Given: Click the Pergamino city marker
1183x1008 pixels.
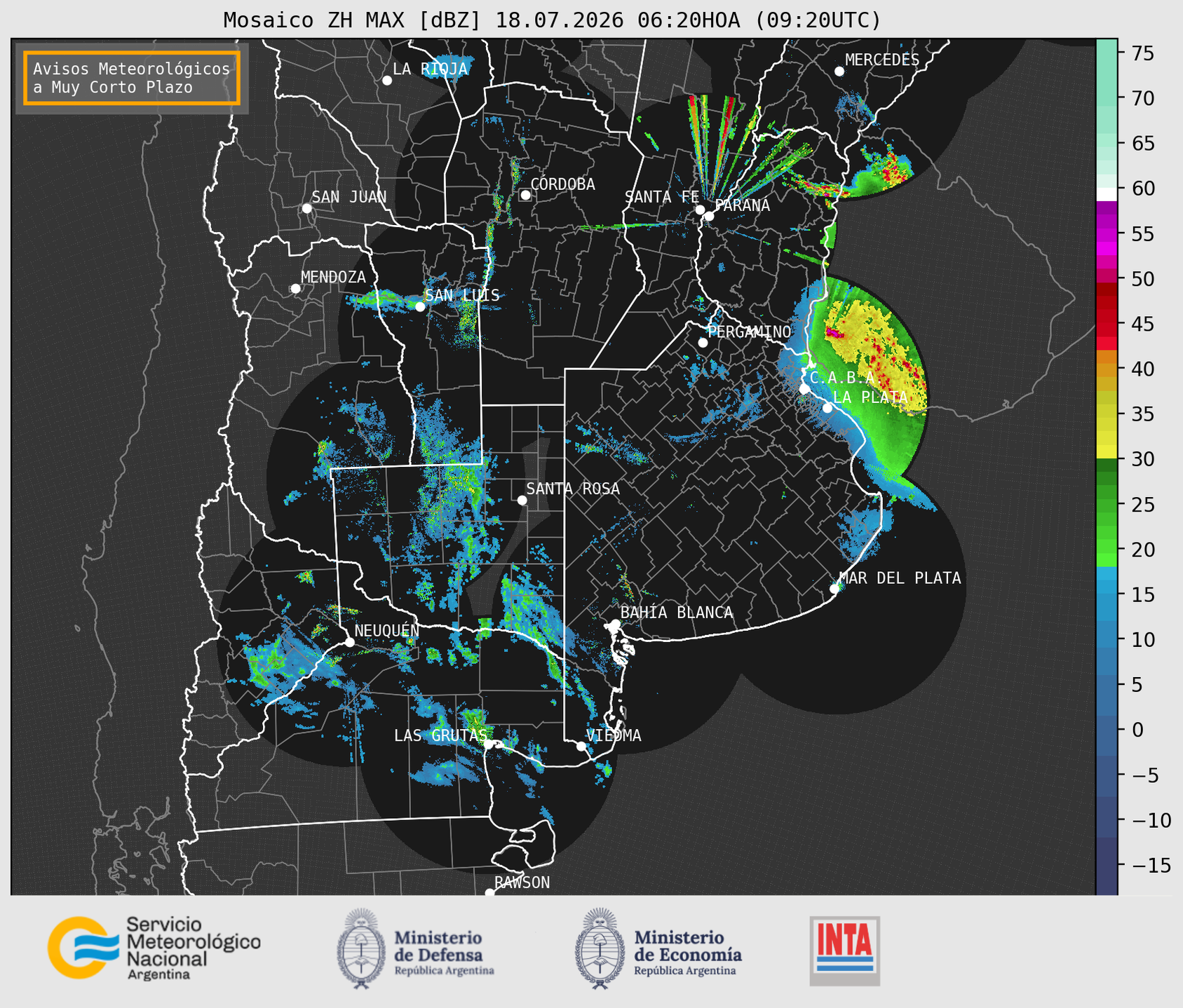Looking at the screenshot, I should [x=703, y=343].
